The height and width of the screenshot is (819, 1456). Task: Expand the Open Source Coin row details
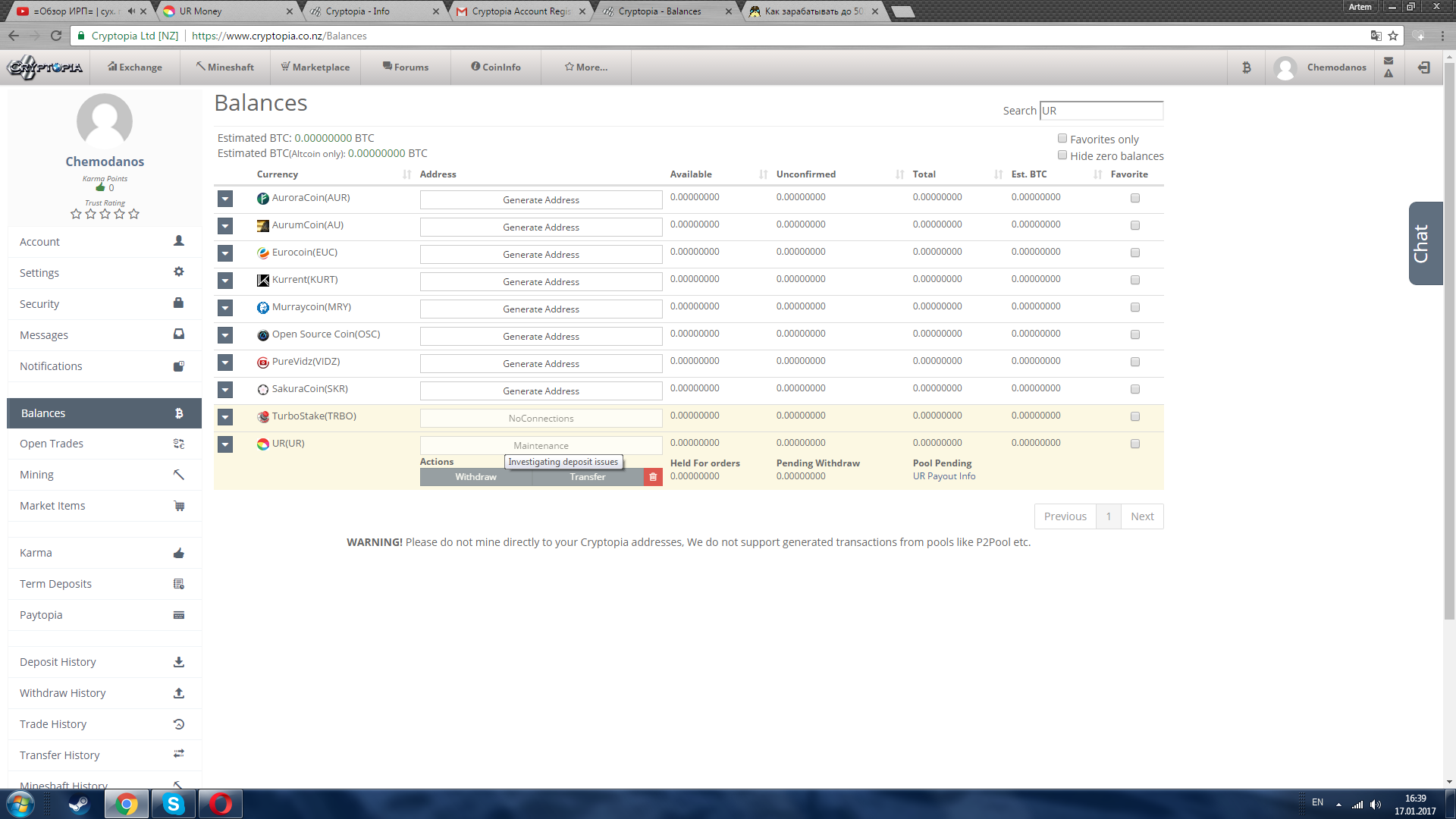click(225, 335)
